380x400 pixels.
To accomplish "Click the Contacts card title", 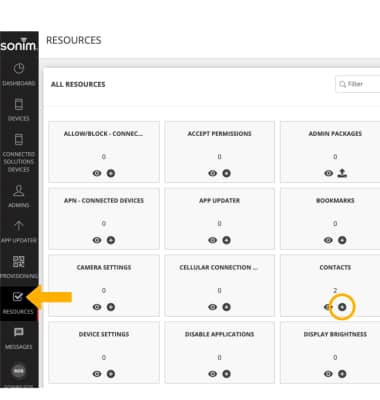I will pos(335,267).
